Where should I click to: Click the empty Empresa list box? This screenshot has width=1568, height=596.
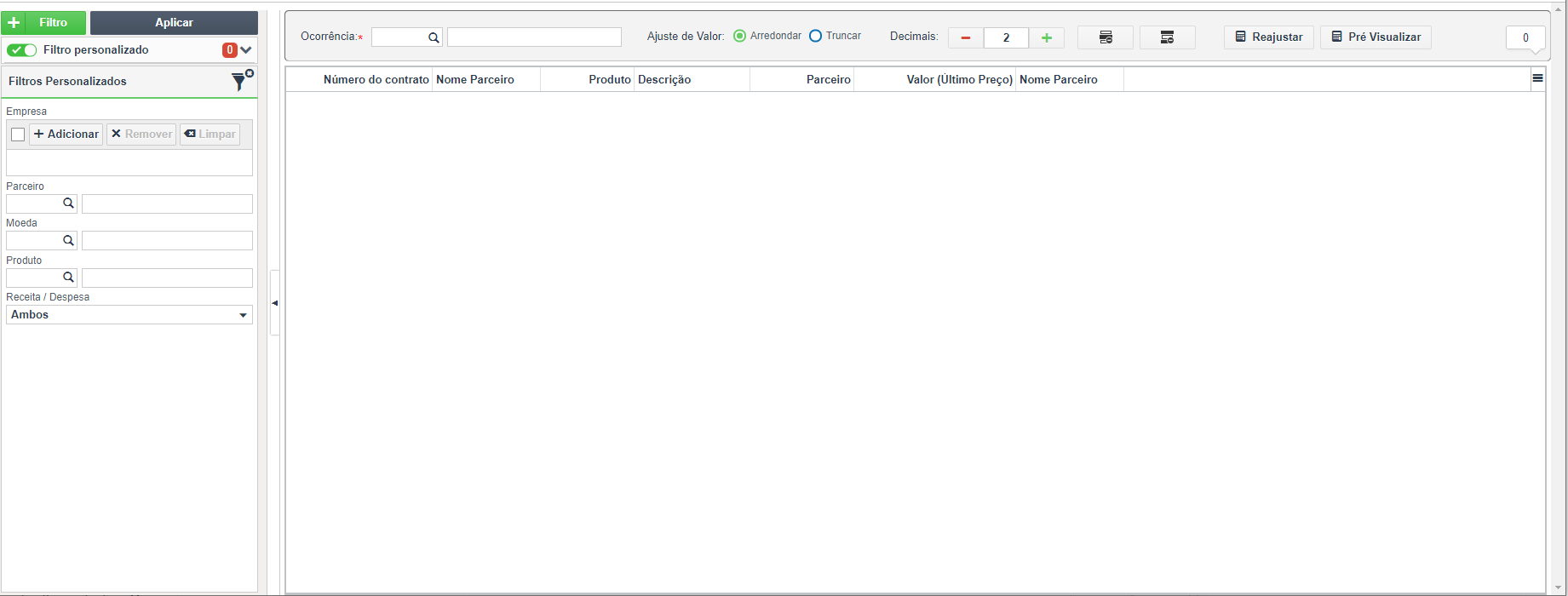pos(129,163)
